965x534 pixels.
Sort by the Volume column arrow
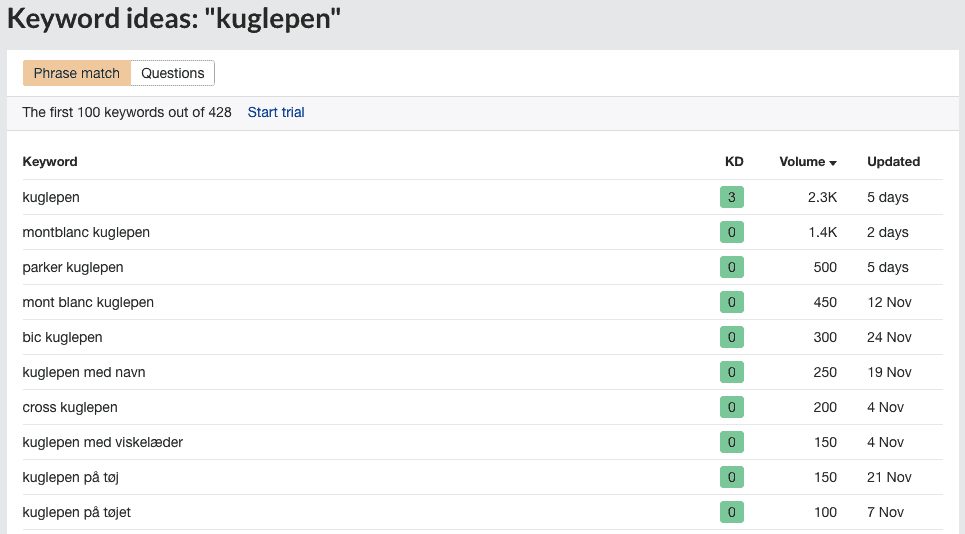tap(833, 163)
